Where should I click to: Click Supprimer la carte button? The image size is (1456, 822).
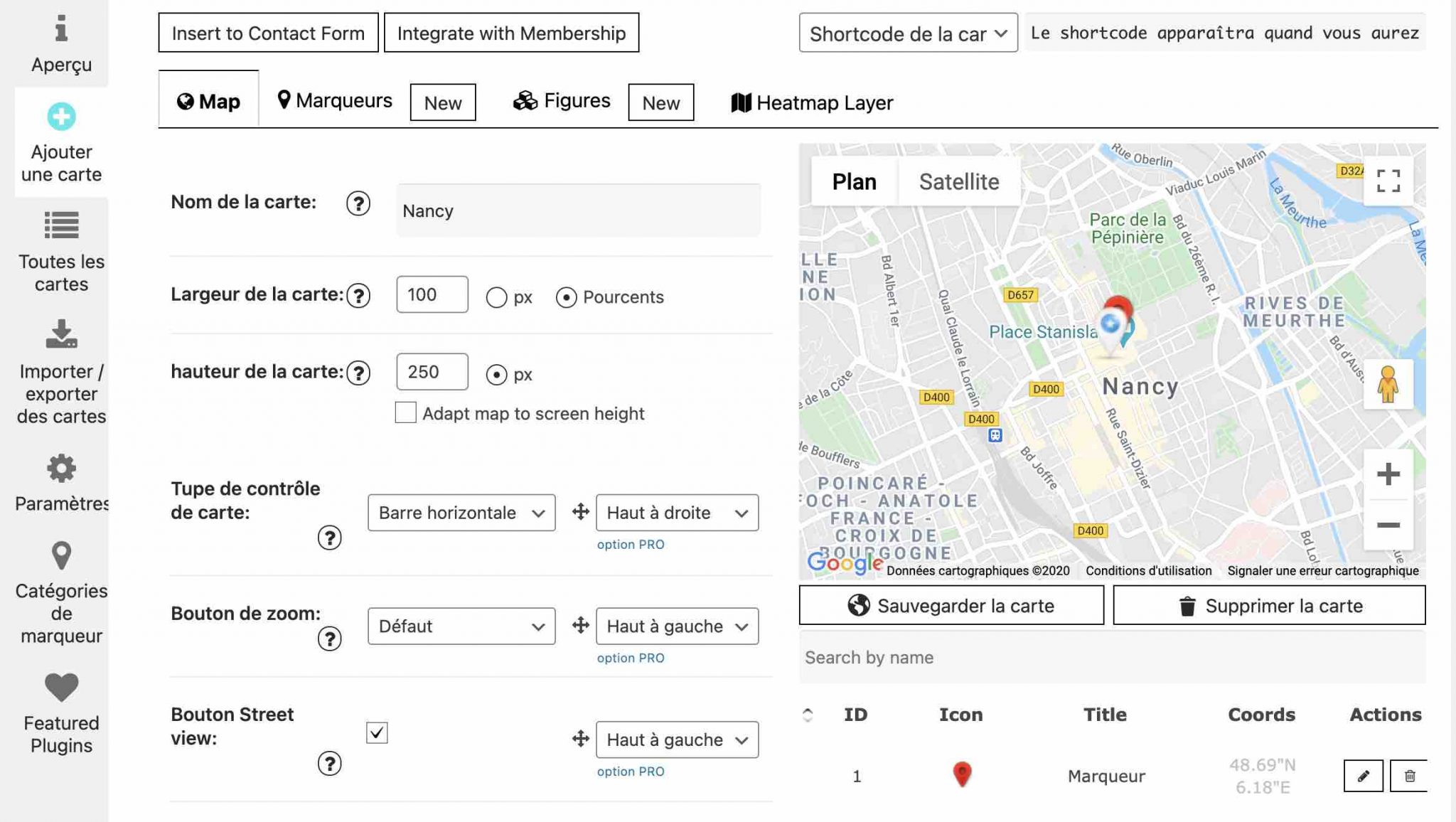(1269, 605)
